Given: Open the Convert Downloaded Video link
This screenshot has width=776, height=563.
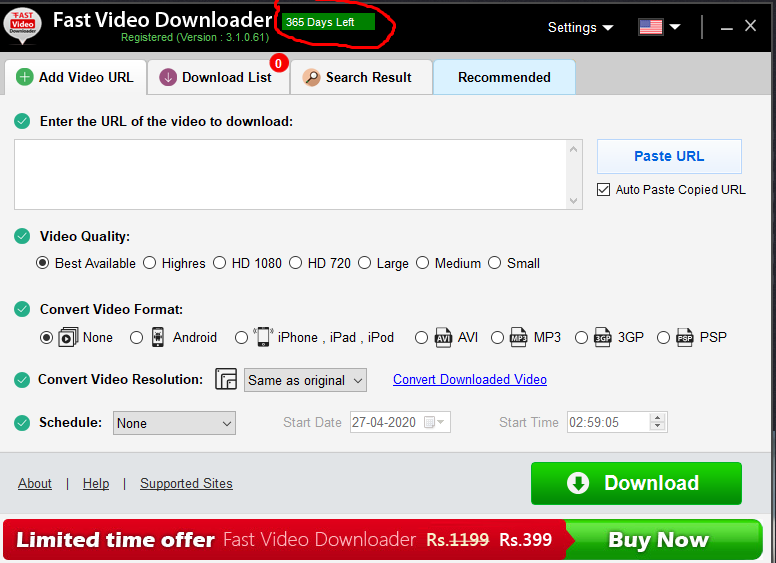Looking at the screenshot, I should coord(470,379).
